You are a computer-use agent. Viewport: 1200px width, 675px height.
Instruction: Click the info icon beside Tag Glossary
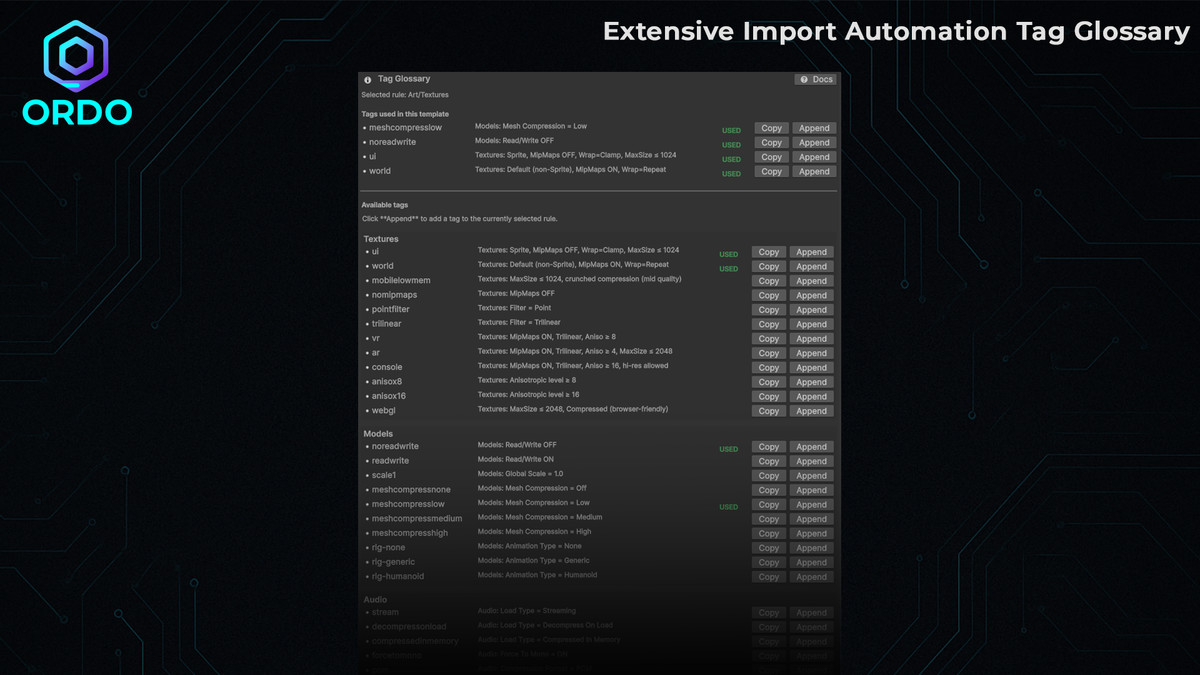tap(367, 78)
